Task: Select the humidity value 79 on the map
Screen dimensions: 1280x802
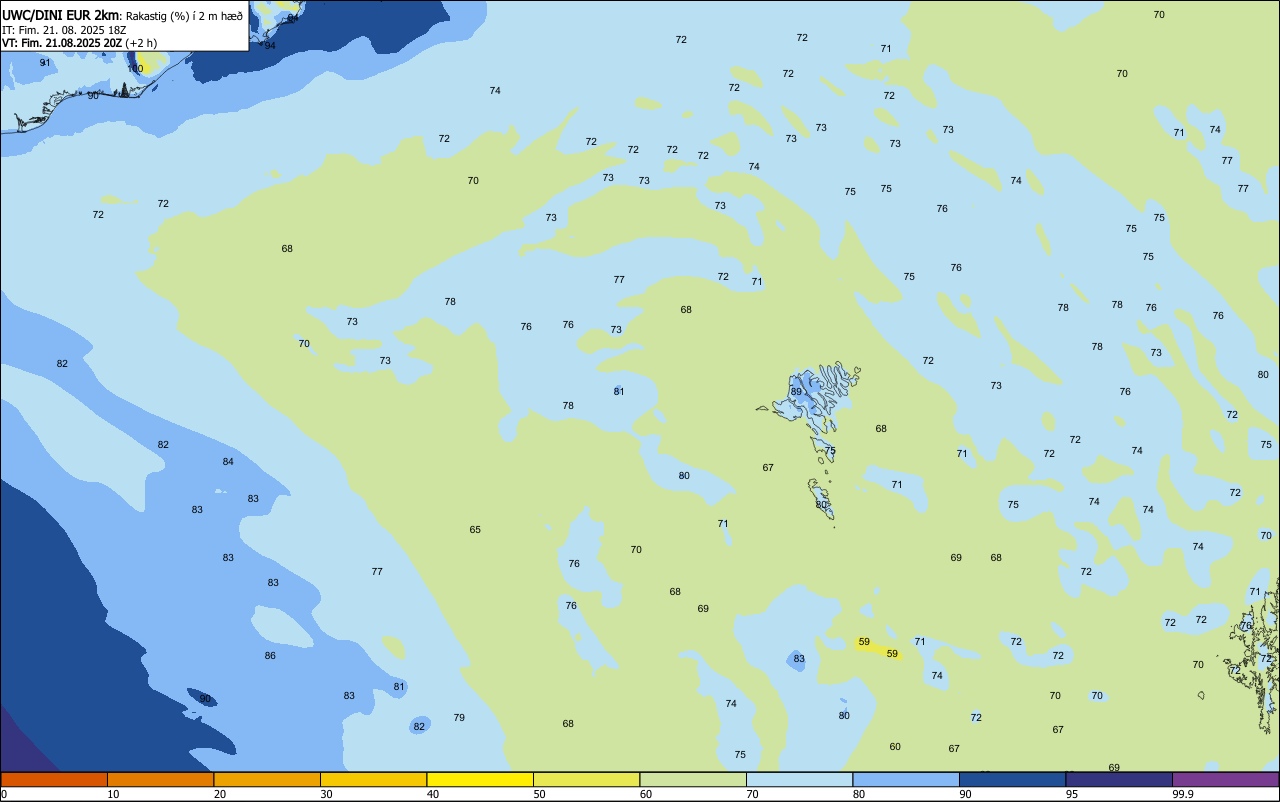Action: point(459,718)
